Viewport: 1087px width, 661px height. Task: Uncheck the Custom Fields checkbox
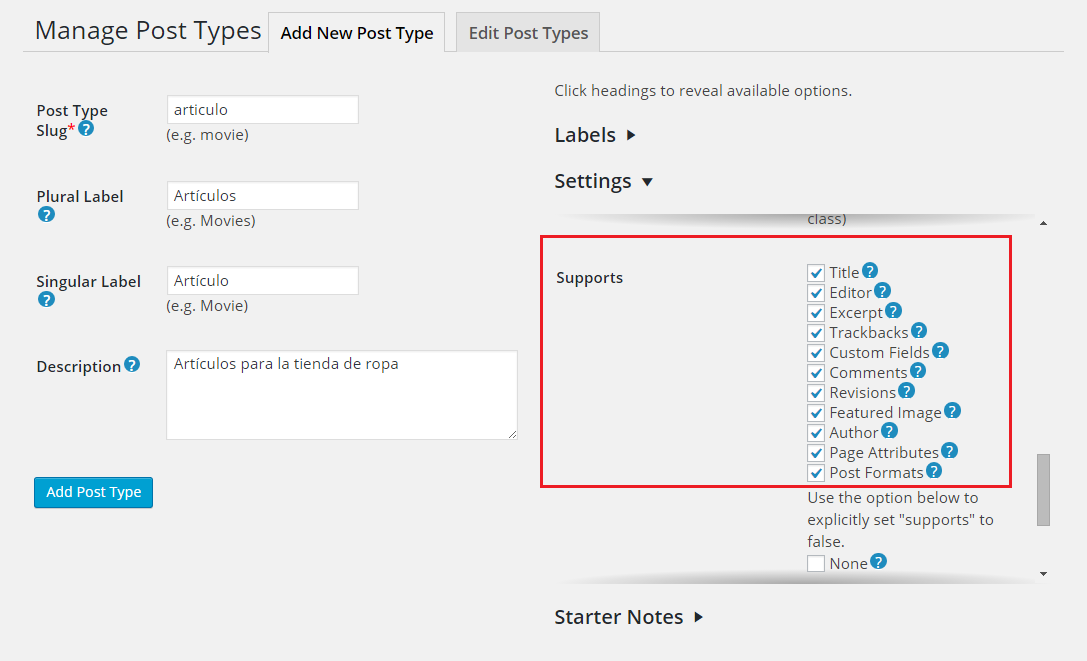tap(816, 353)
